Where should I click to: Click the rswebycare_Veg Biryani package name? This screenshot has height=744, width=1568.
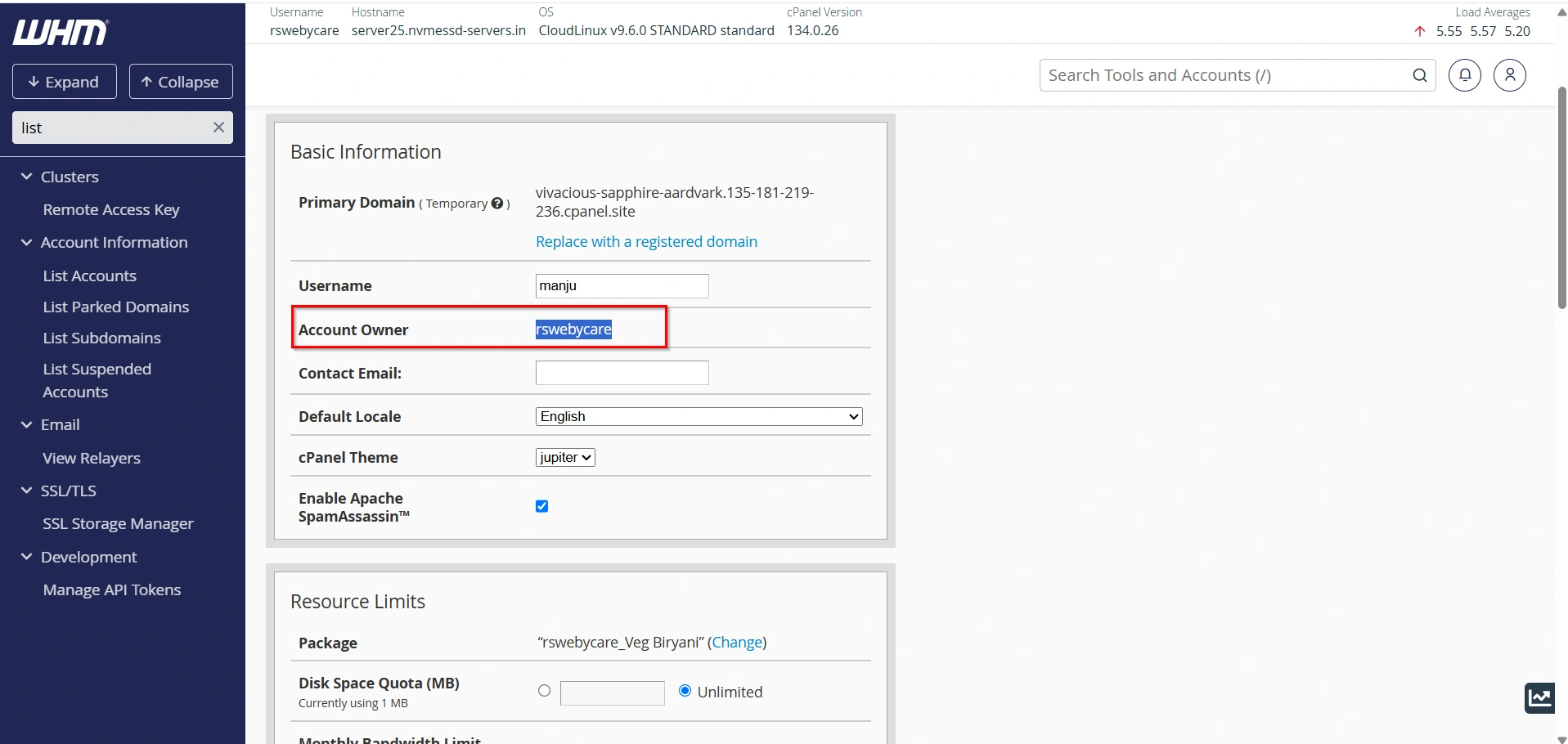tap(620, 643)
